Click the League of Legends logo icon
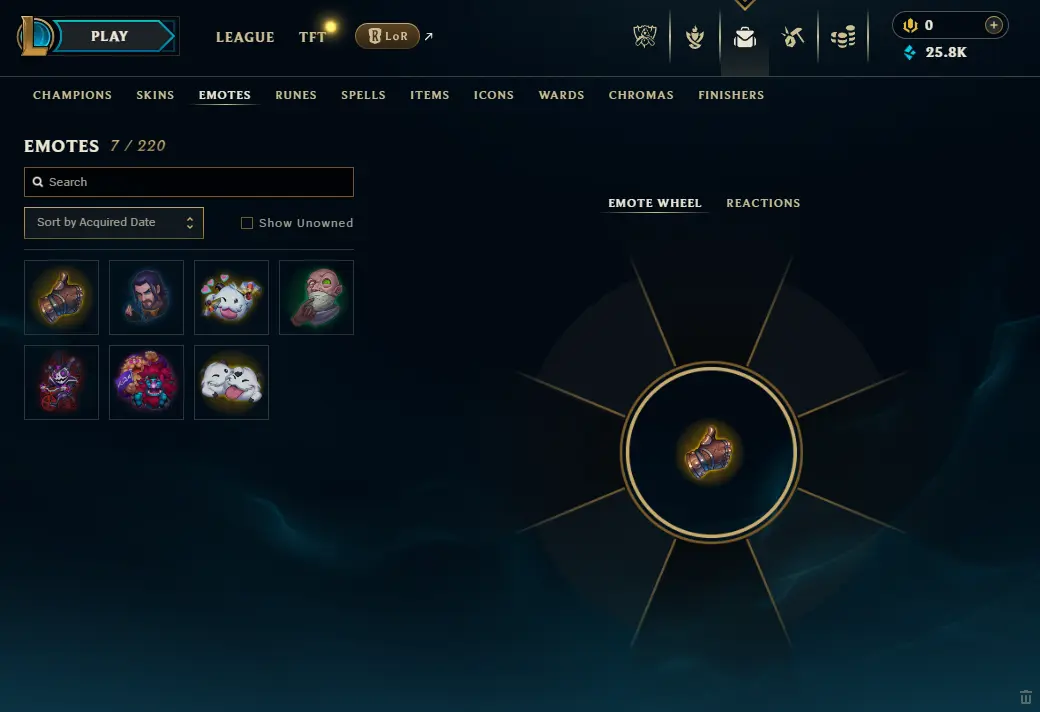This screenshot has width=1040, height=712. [35, 36]
